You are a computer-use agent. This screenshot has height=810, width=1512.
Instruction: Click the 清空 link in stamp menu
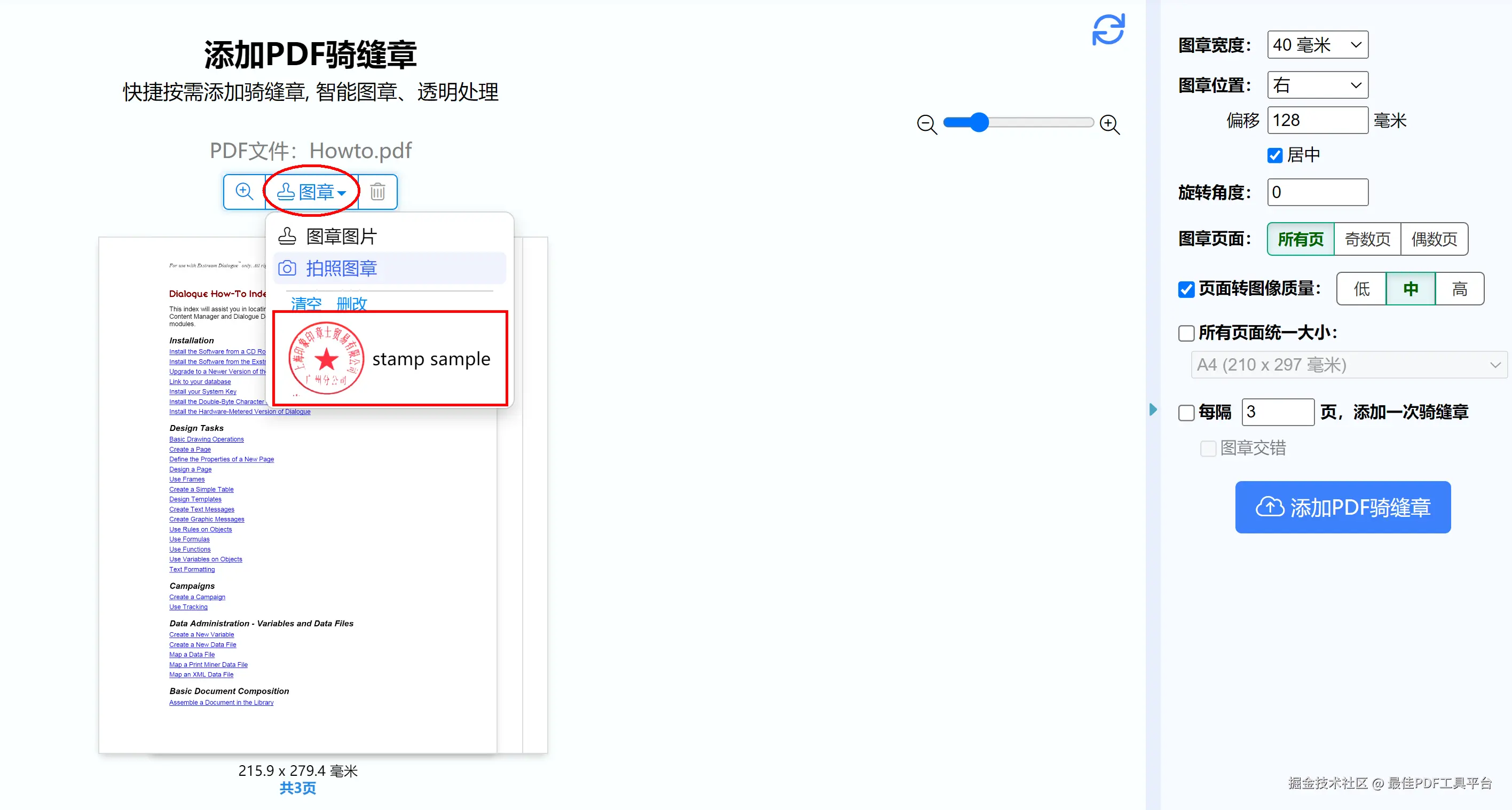point(306,303)
